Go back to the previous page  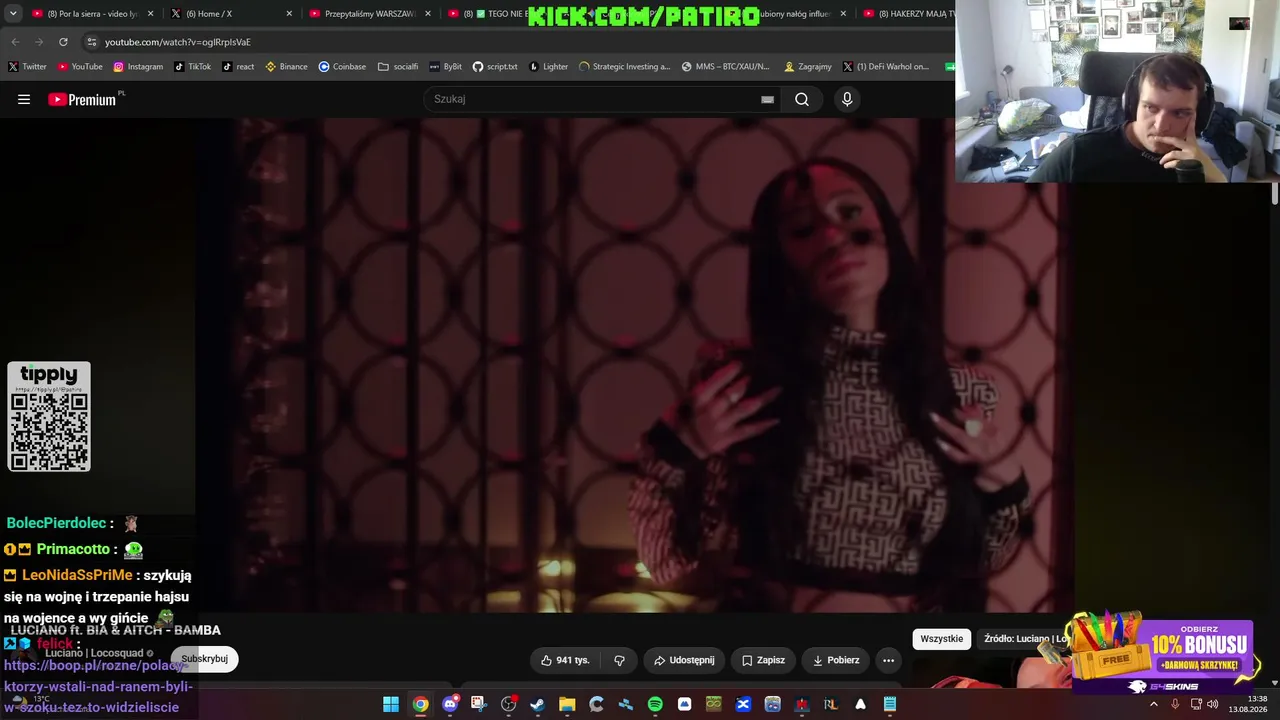point(15,42)
